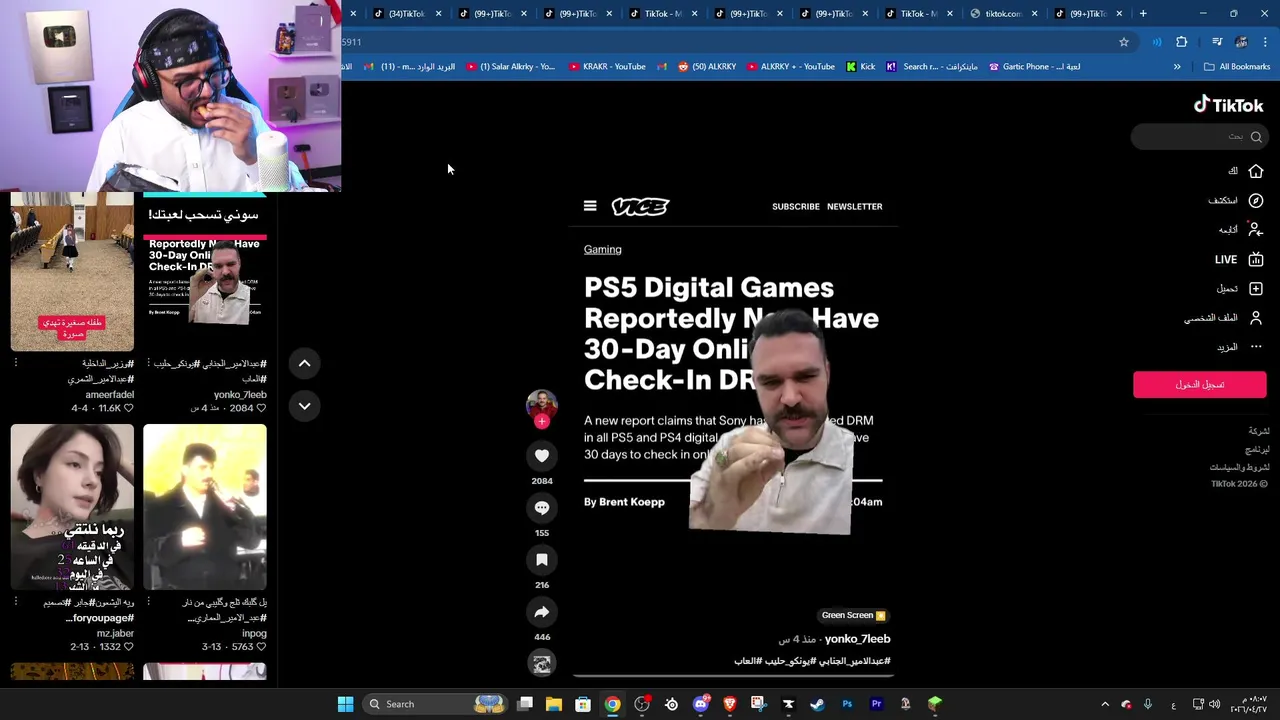Open Explore compass icon in sidebar
1280x720 pixels.
(1255, 200)
